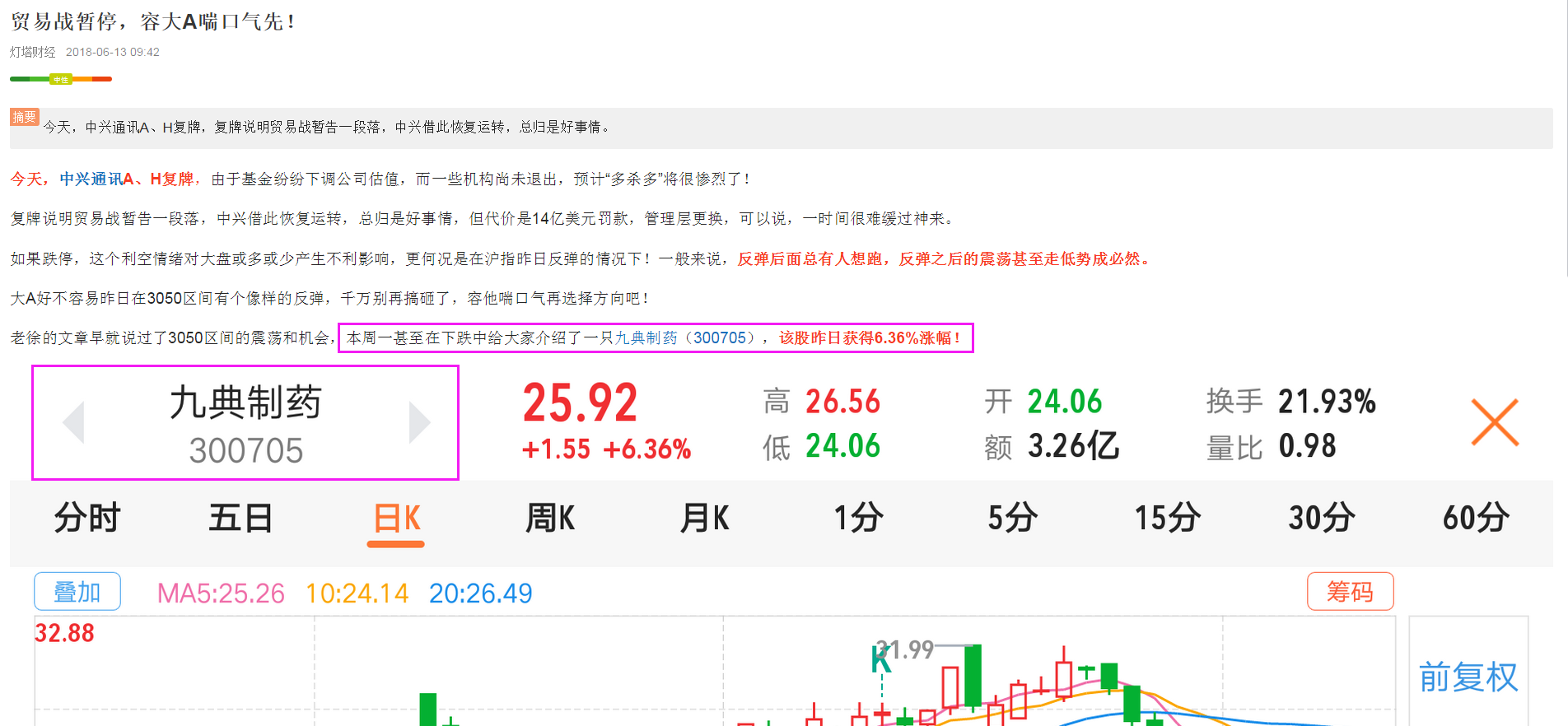Click the 灯塔财经 source name
Screen dimensions: 1568x726
(x=33, y=52)
